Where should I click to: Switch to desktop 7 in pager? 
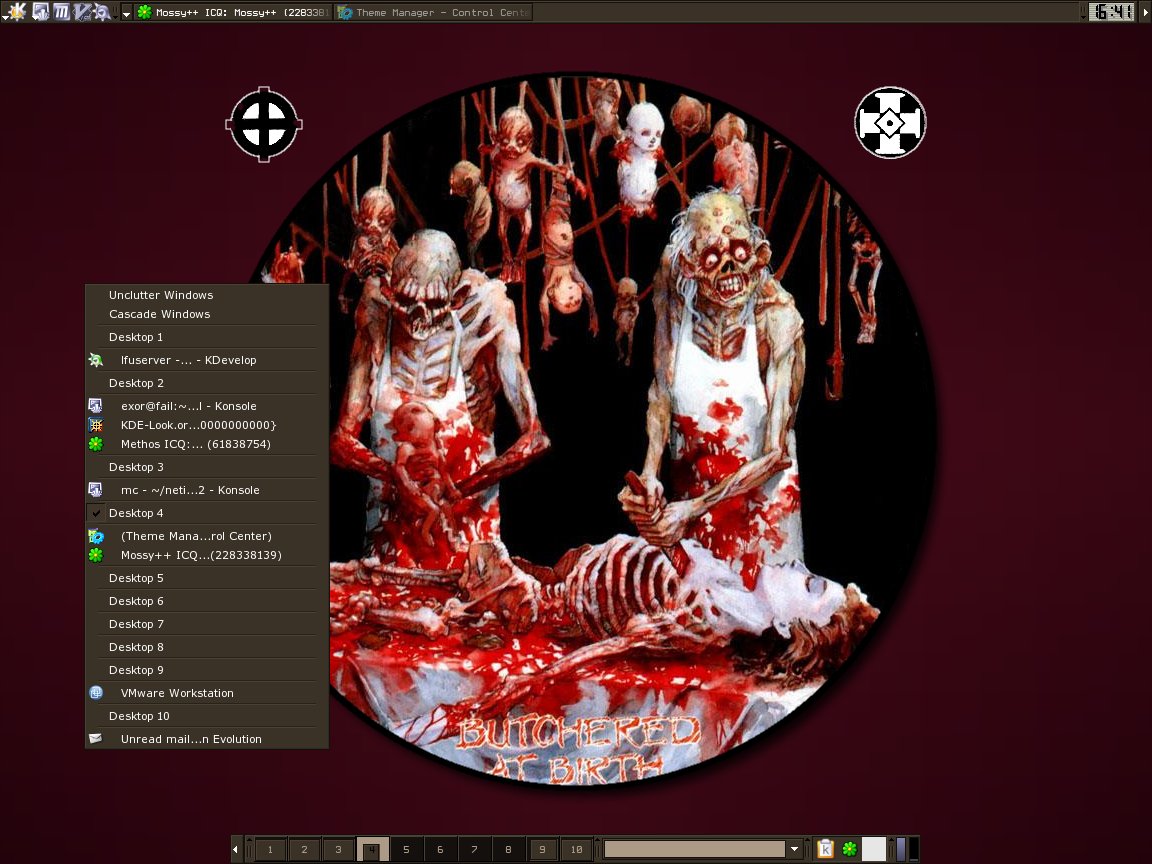(x=474, y=849)
